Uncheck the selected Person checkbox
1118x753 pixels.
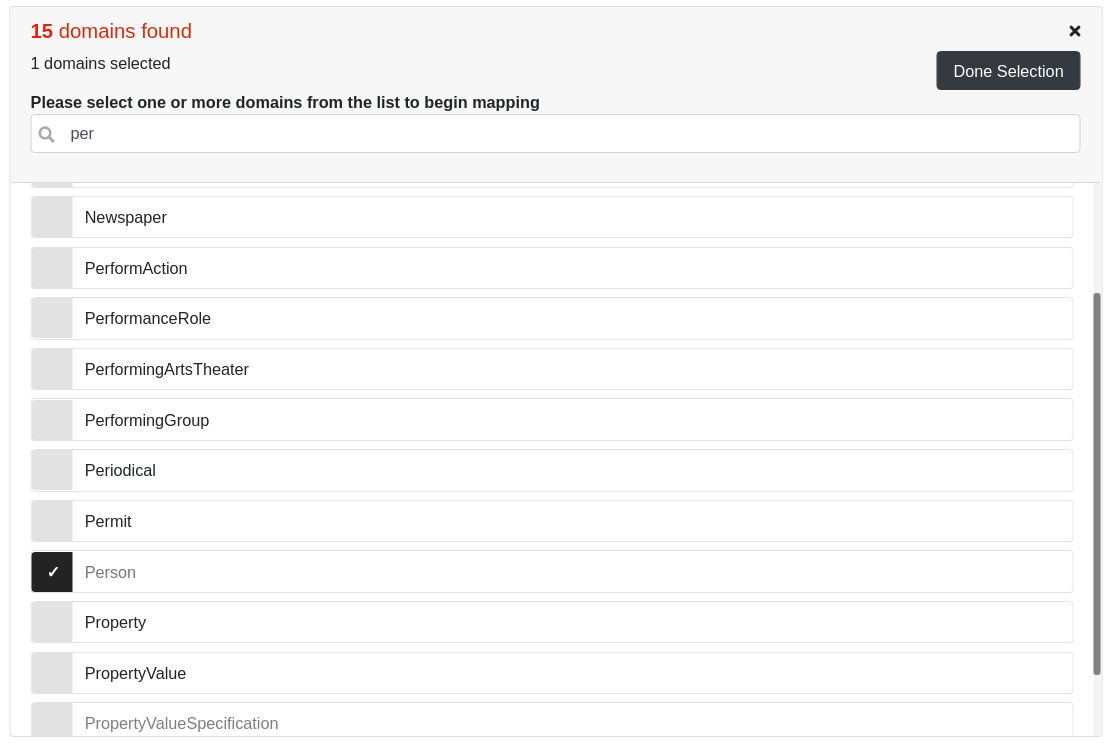tap(51, 571)
